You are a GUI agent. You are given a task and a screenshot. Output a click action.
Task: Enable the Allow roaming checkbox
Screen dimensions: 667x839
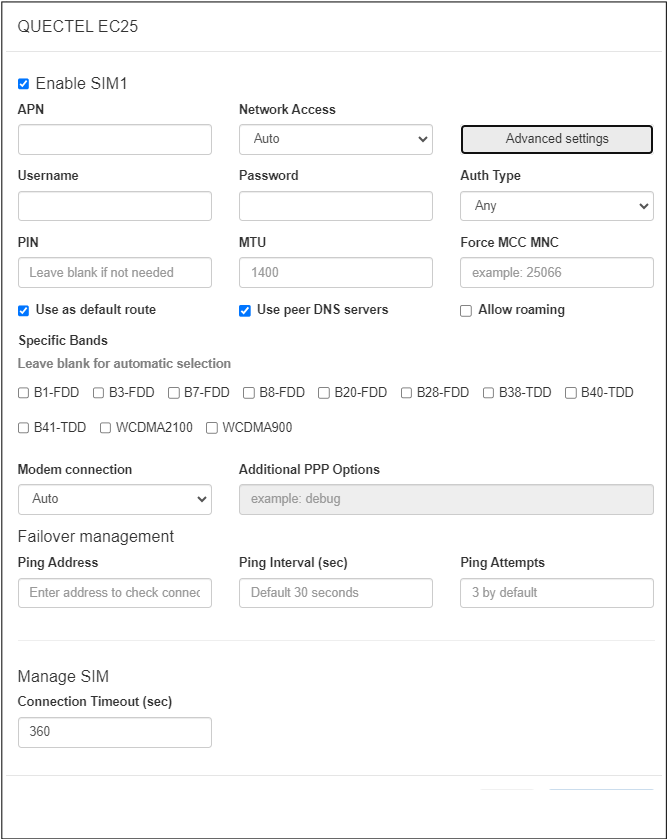pyautogui.click(x=466, y=311)
